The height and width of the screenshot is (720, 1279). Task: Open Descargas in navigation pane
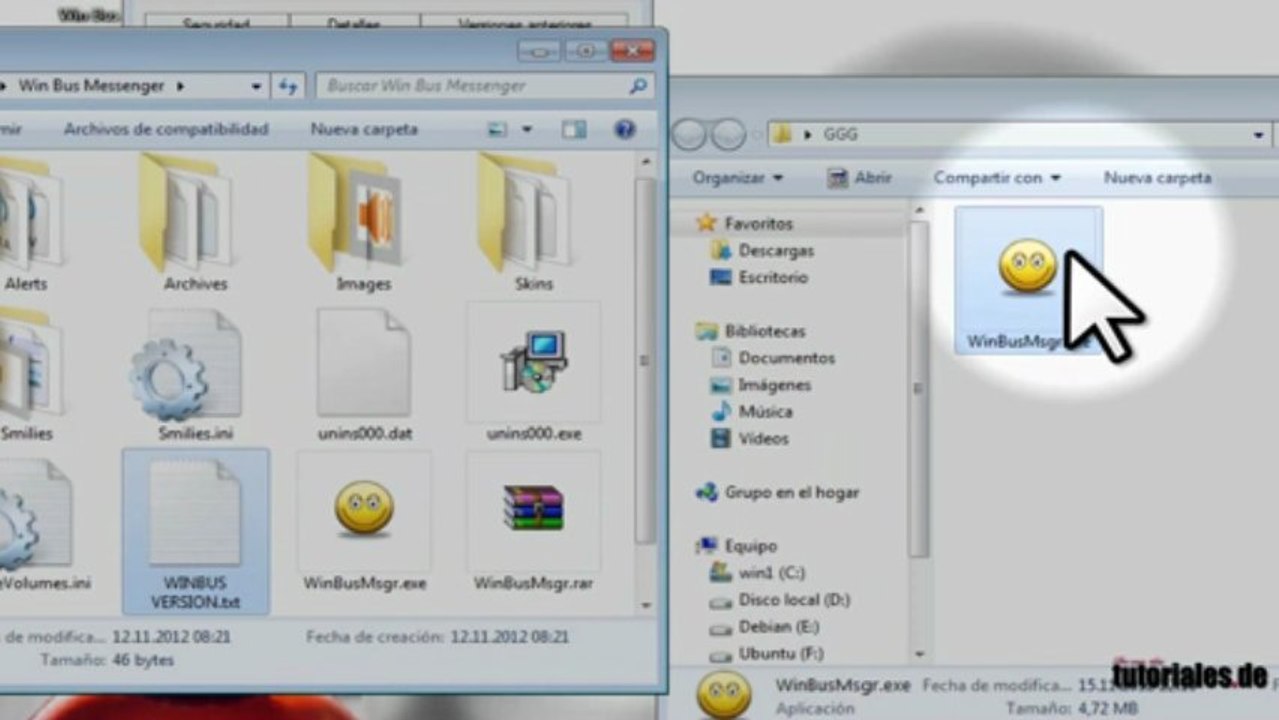coord(763,251)
